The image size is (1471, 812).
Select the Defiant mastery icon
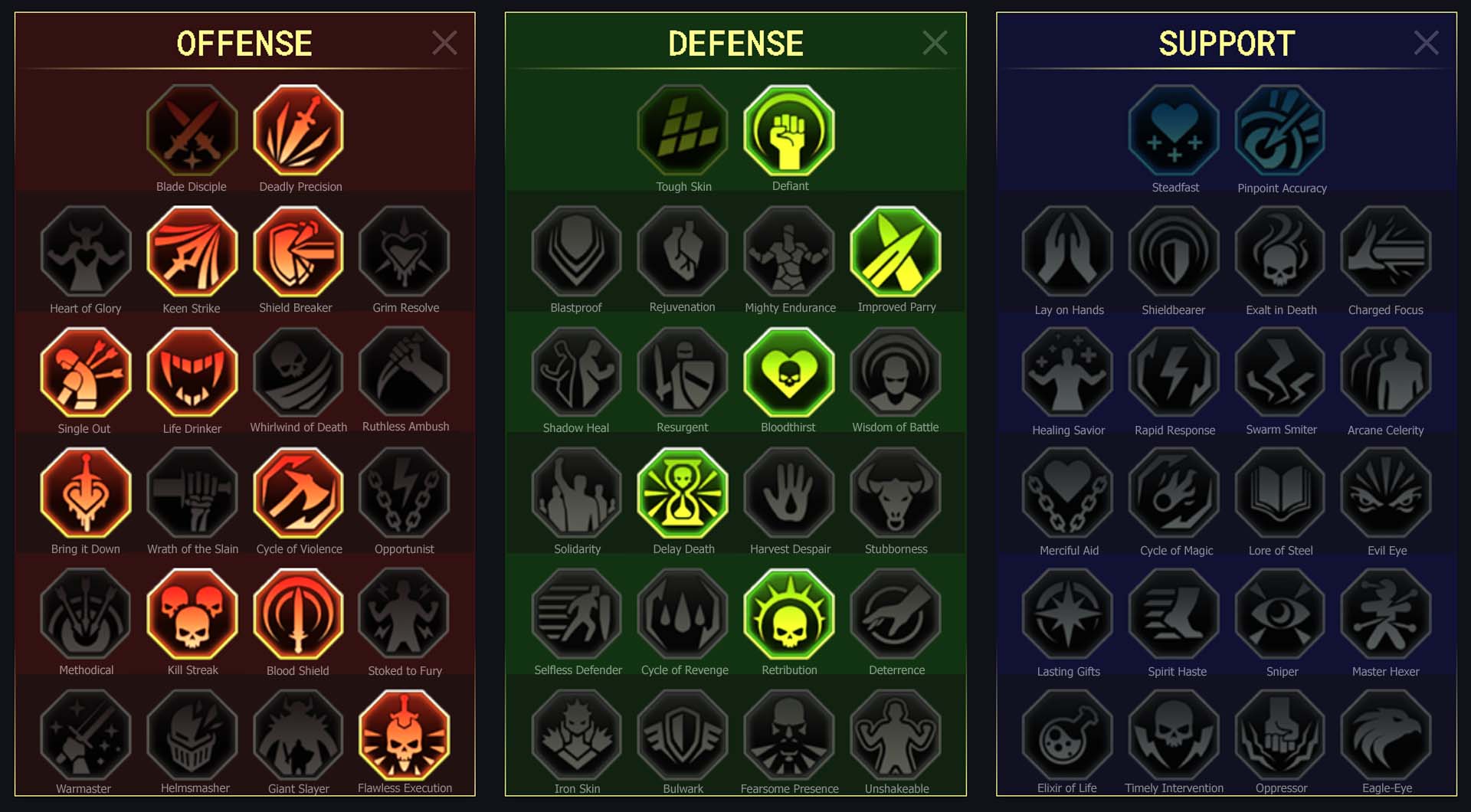(789, 130)
